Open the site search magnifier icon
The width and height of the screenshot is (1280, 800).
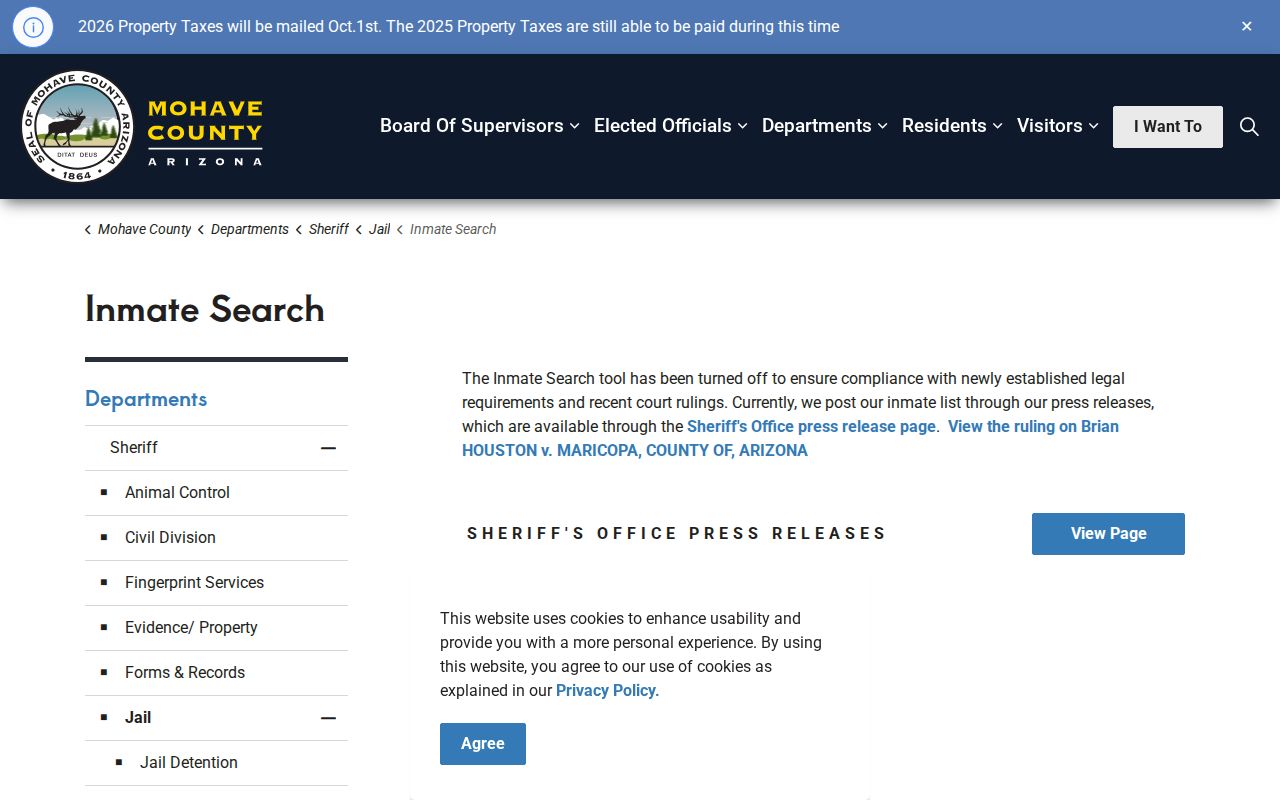[1249, 126]
